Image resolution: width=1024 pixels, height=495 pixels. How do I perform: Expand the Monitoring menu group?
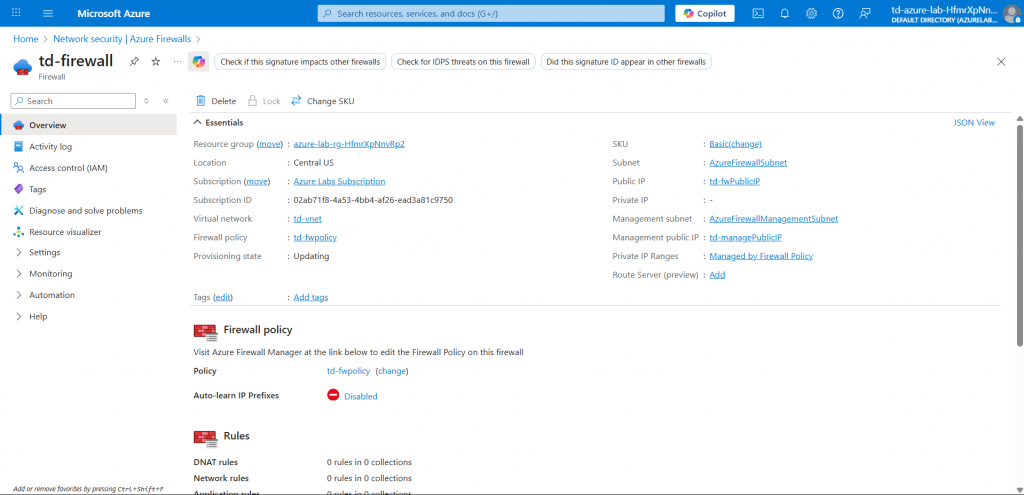[x=18, y=274]
